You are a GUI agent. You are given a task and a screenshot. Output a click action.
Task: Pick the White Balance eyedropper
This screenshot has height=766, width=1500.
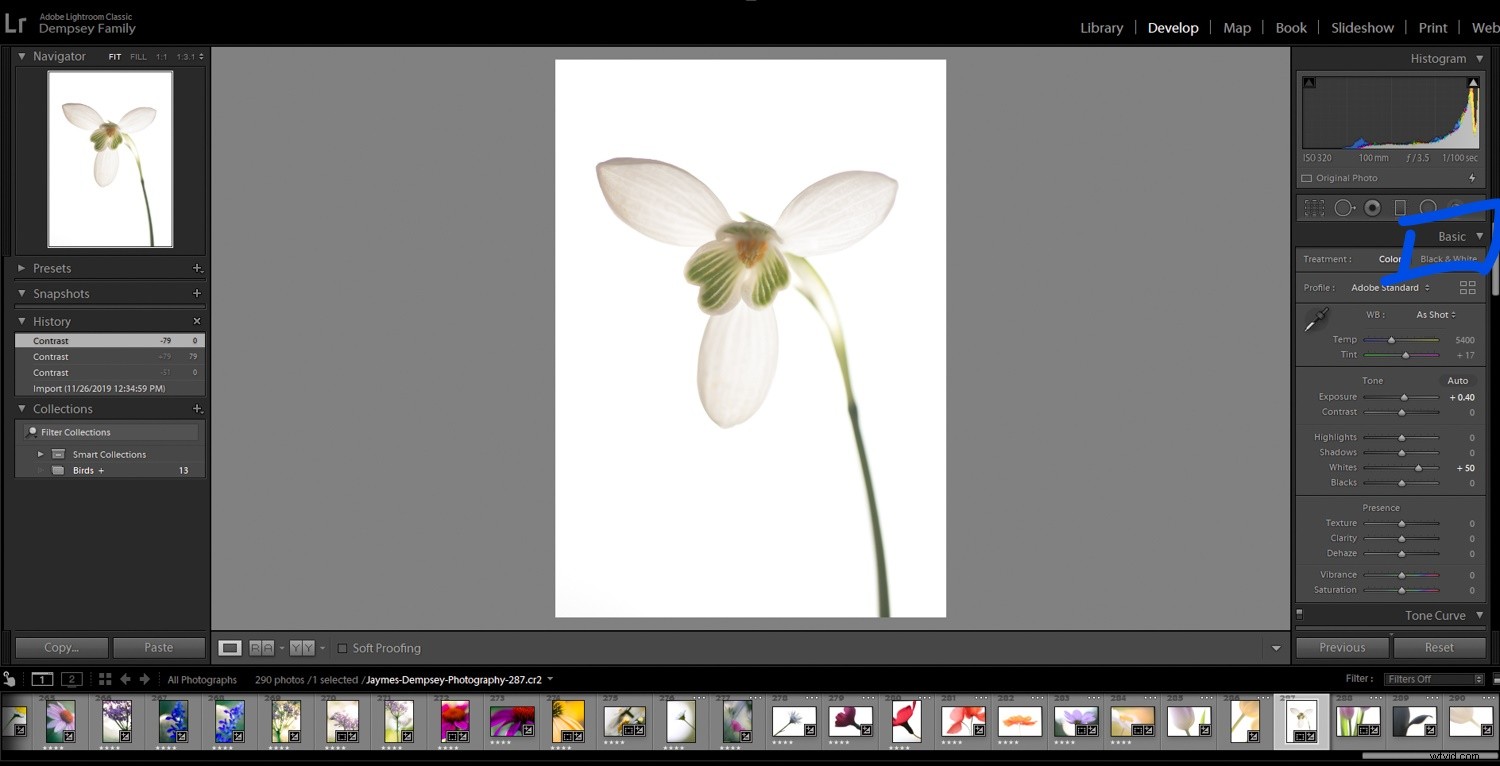click(x=1317, y=318)
